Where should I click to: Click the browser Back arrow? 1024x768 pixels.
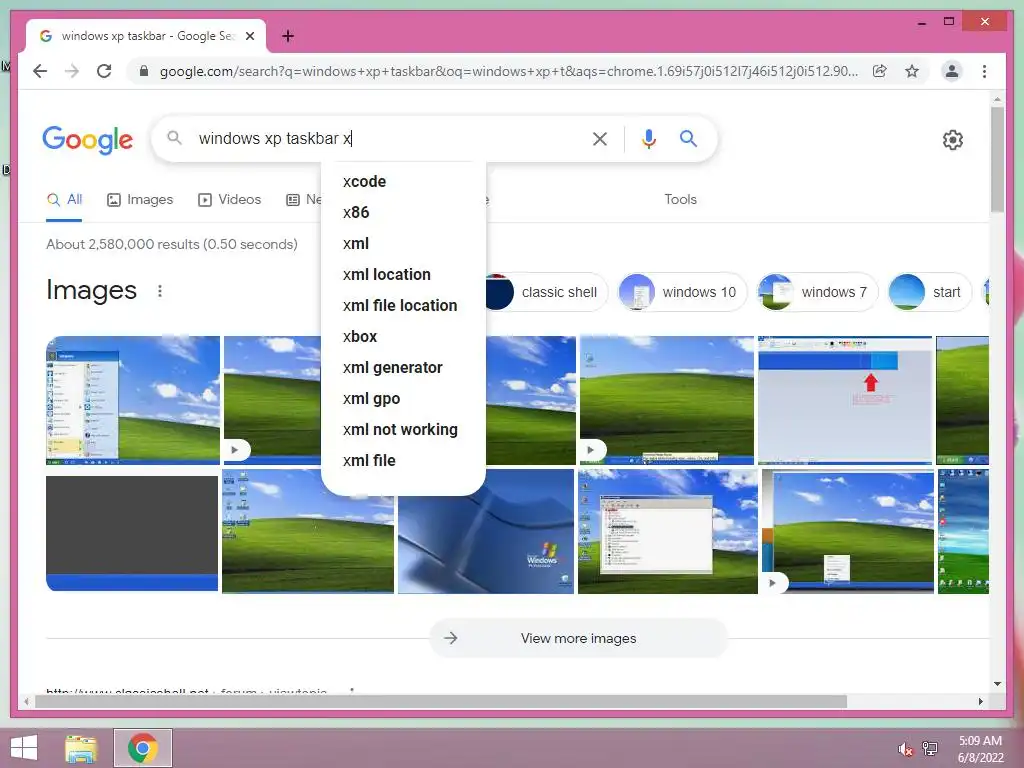point(40,71)
